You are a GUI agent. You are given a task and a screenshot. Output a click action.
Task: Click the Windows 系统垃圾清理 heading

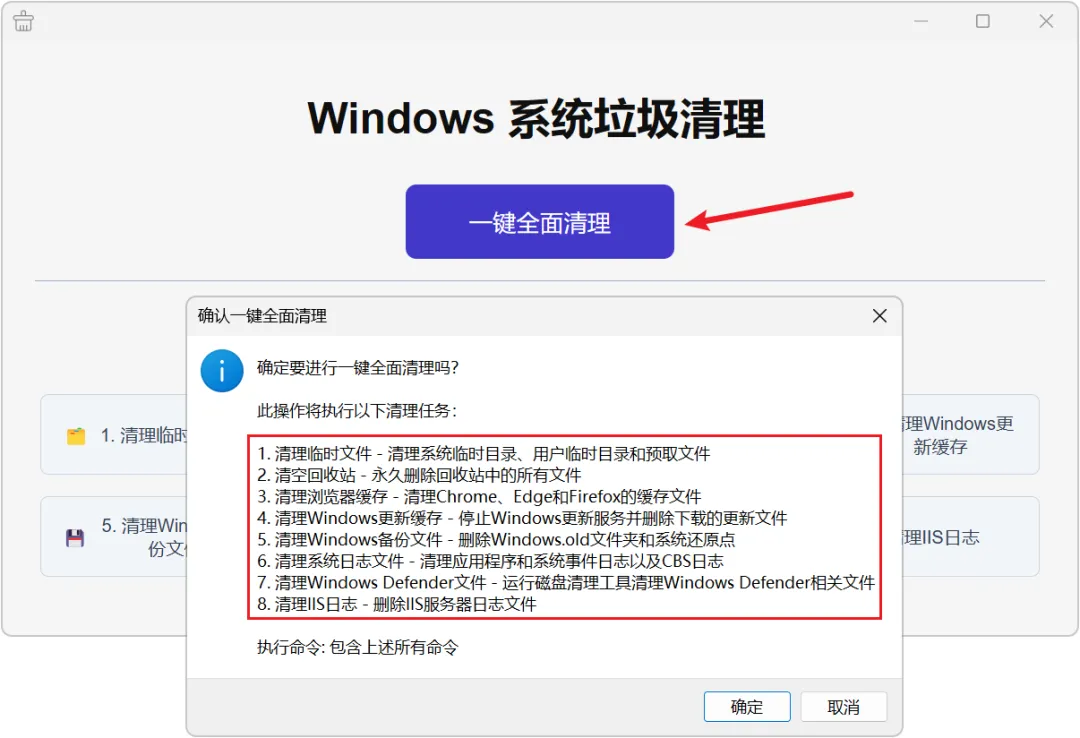pyautogui.click(x=536, y=119)
